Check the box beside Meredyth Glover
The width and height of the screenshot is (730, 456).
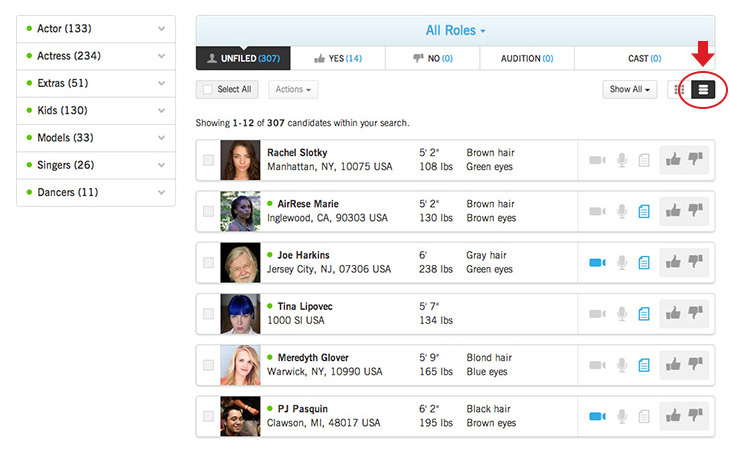tap(208, 365)
